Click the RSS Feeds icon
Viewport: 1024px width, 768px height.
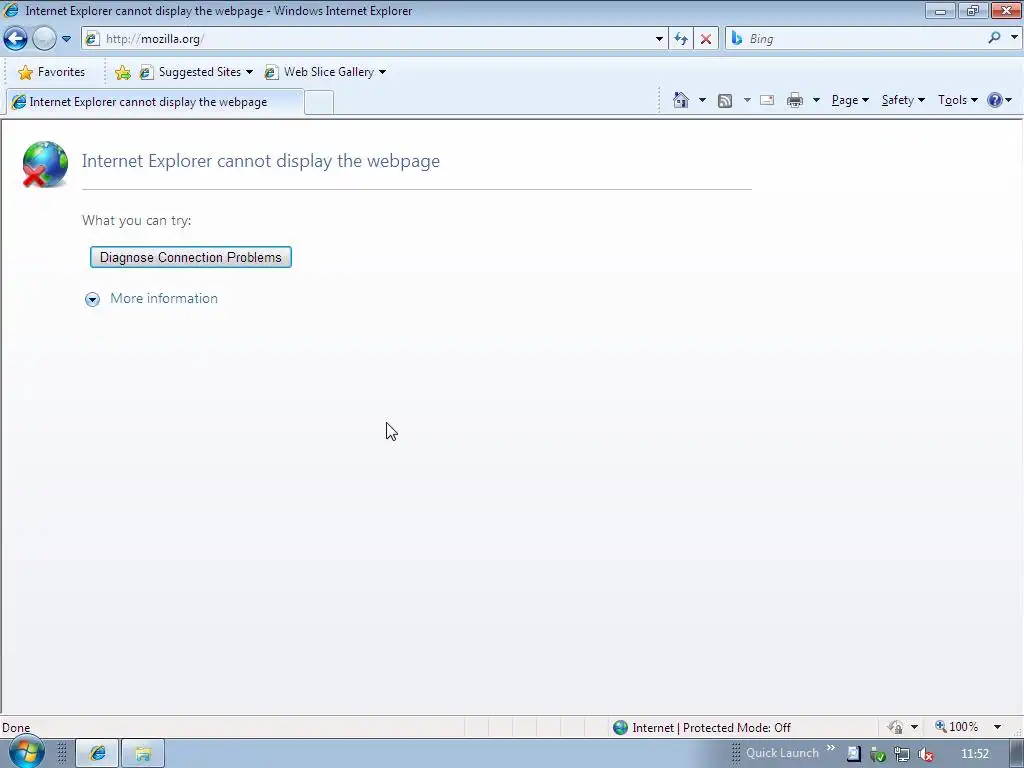[724, 101]
